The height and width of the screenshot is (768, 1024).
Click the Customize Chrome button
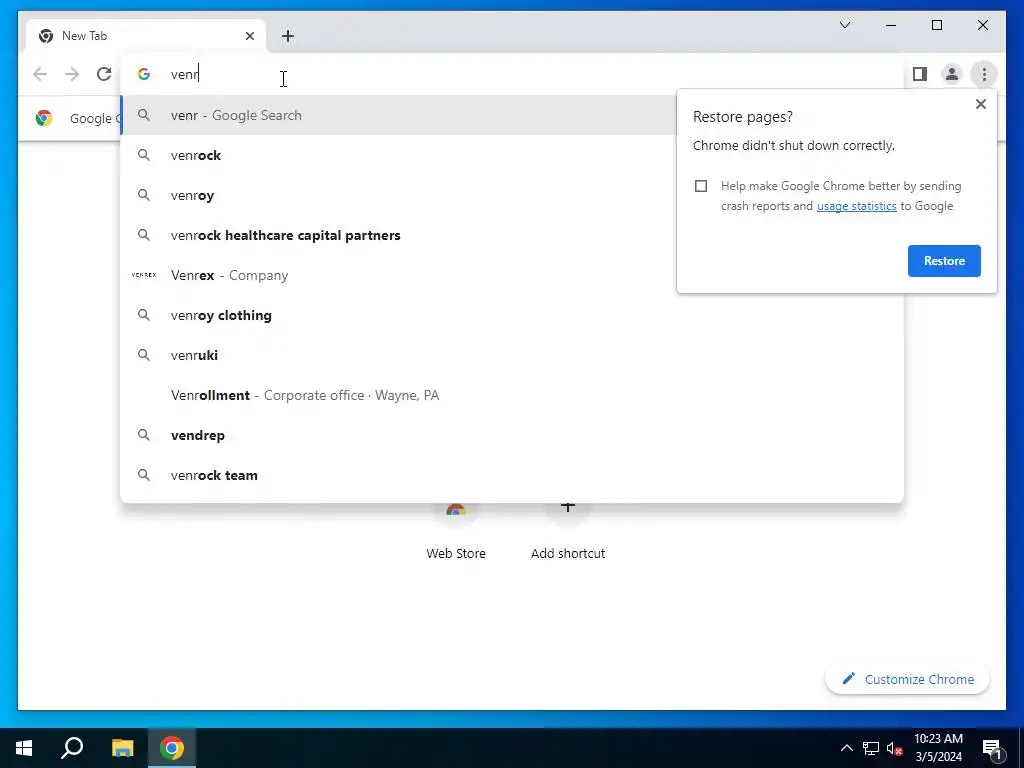[908, 679]
